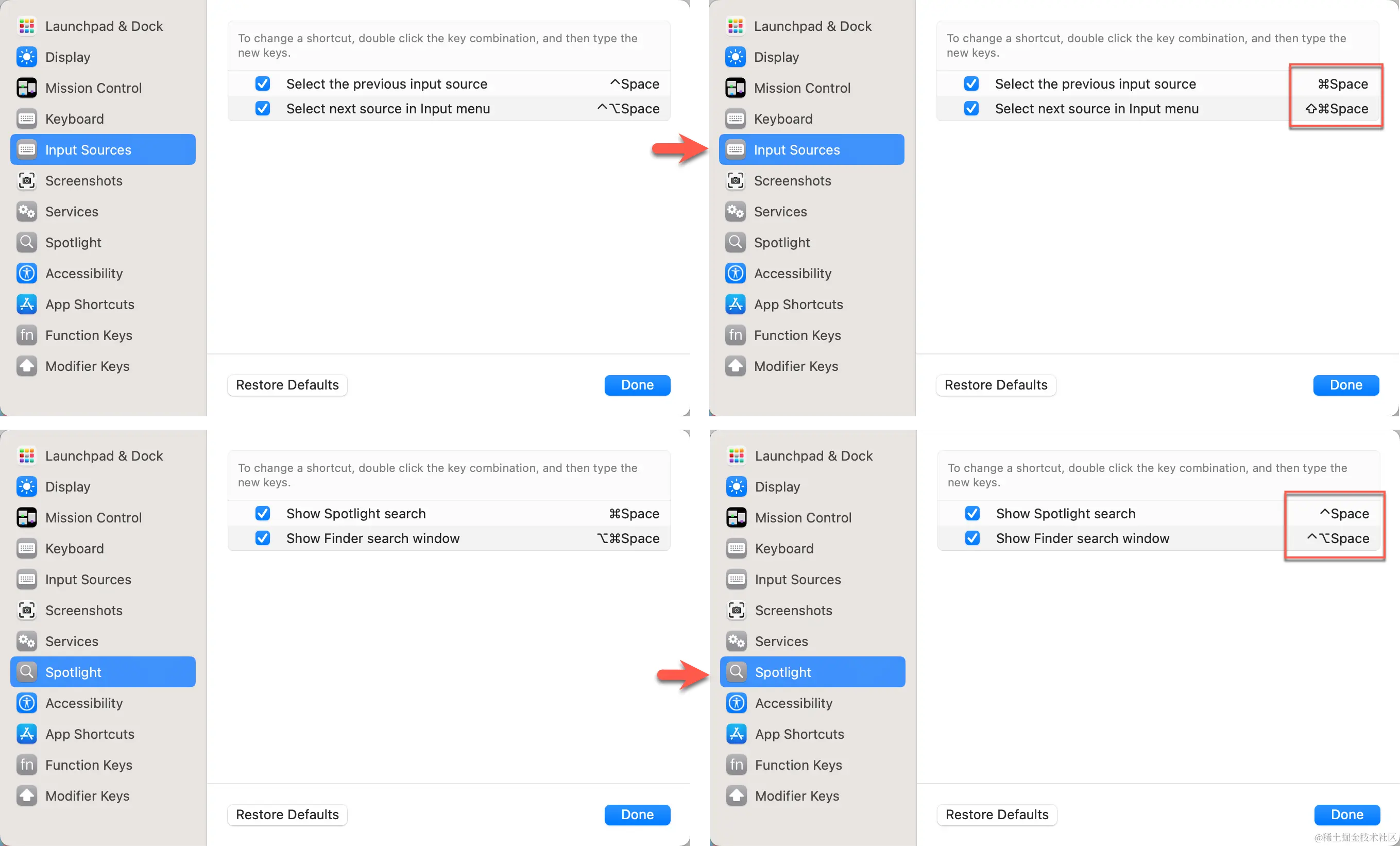The image size is (1400, 846).
Task: Click Mission Control icon in top-right window
Action: pos(735,88)
